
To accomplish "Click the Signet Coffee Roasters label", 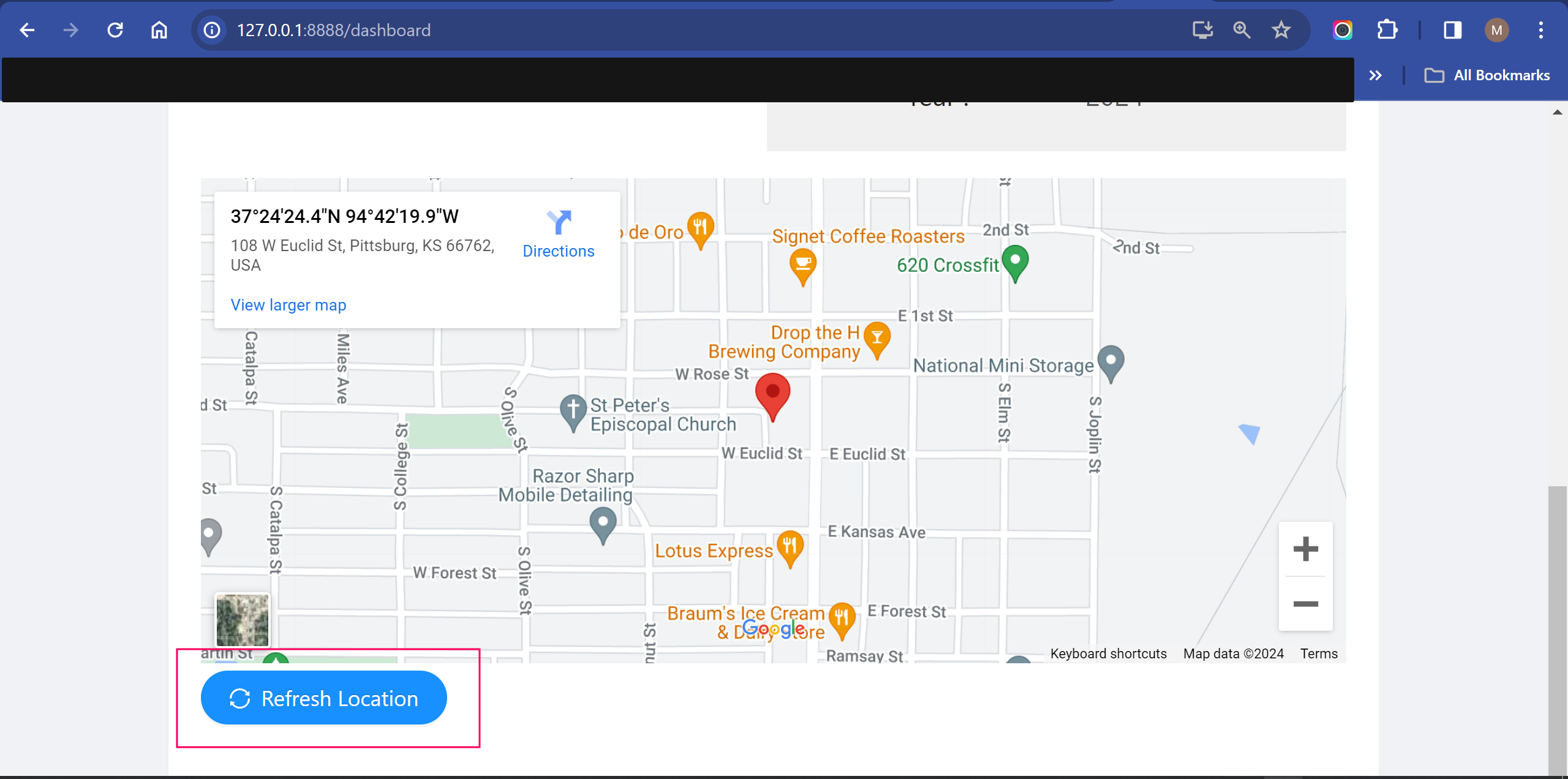I will tap(868, 236).
